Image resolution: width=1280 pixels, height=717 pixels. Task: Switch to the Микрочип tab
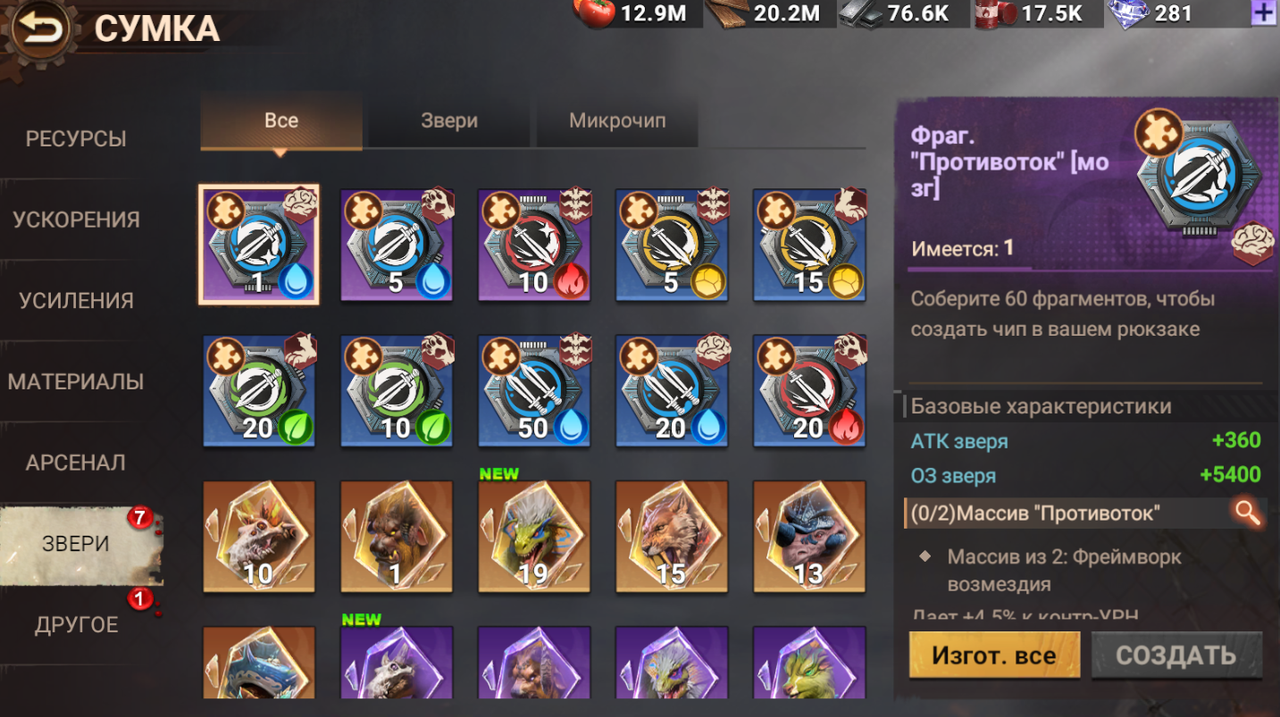pyautogui.click(x=617, y=121)
